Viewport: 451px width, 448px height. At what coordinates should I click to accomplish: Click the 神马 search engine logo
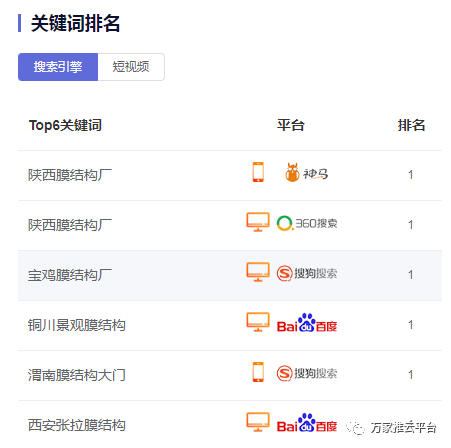pyautogui.click(x=307, y=173)
